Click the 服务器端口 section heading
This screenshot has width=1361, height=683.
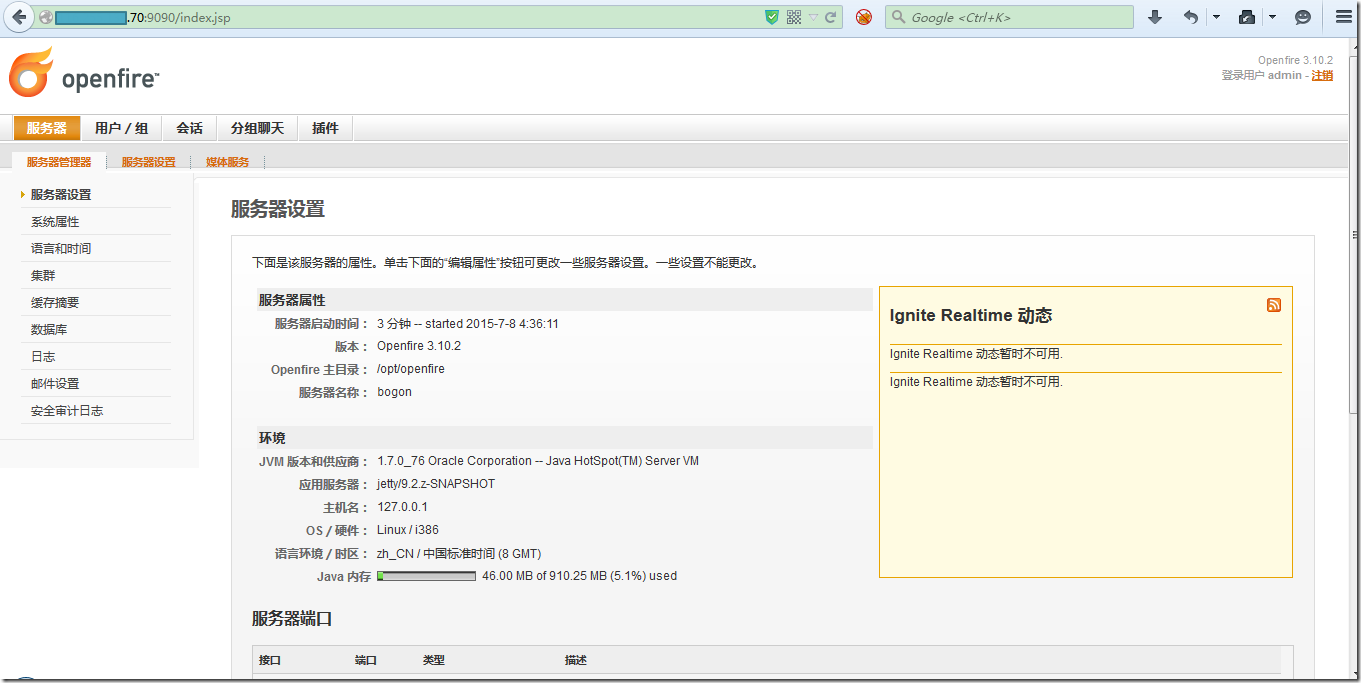click(292, 619)
